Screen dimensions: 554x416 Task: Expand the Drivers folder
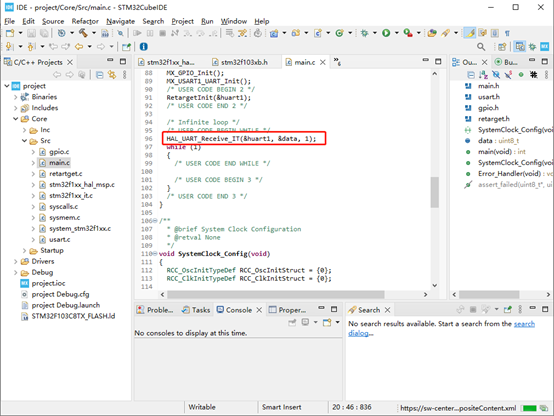click(x=16, y=262)
